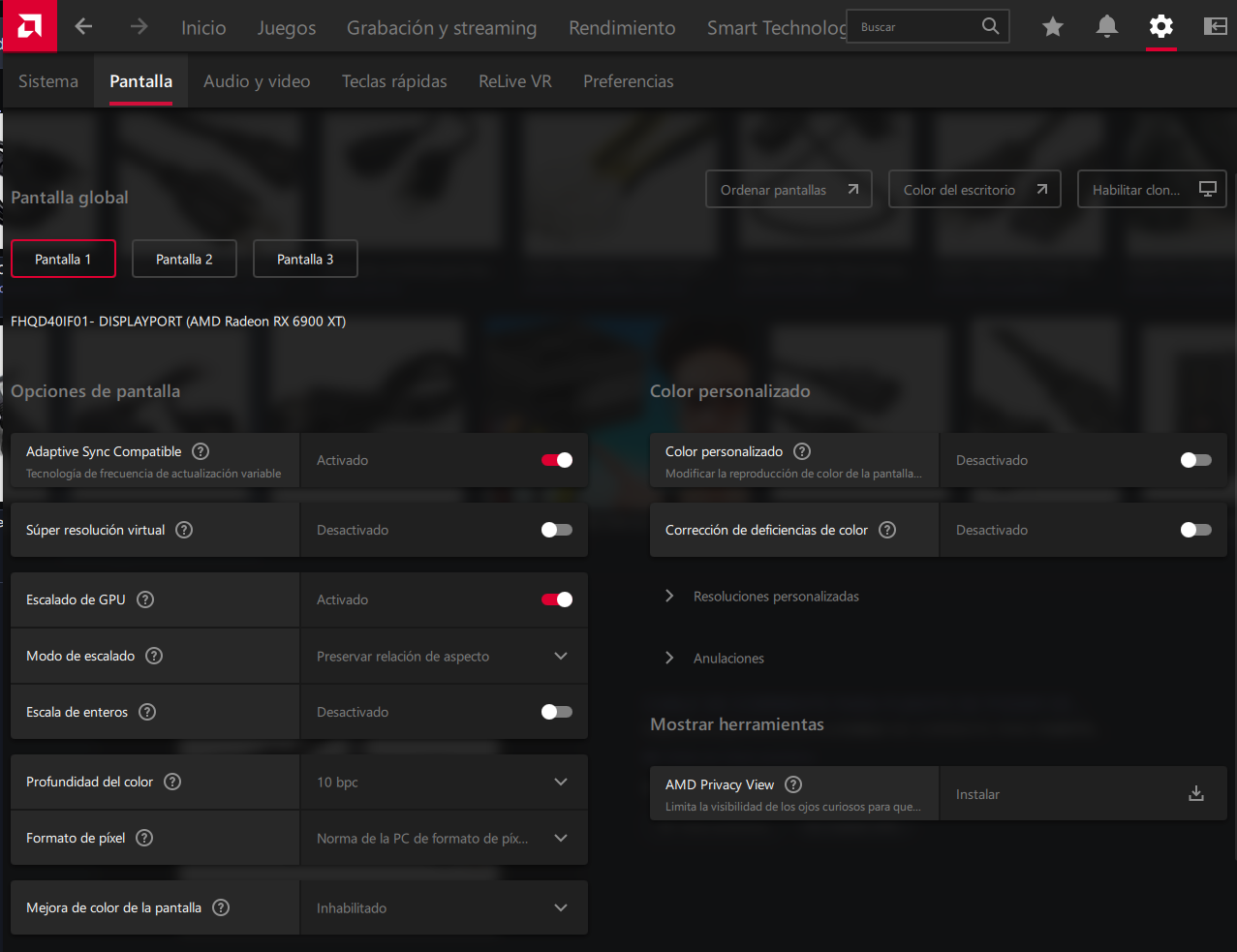Turn off Escalado de GPU toggle
This screenshot has height=952, width=1237.
tap(557, 599)
